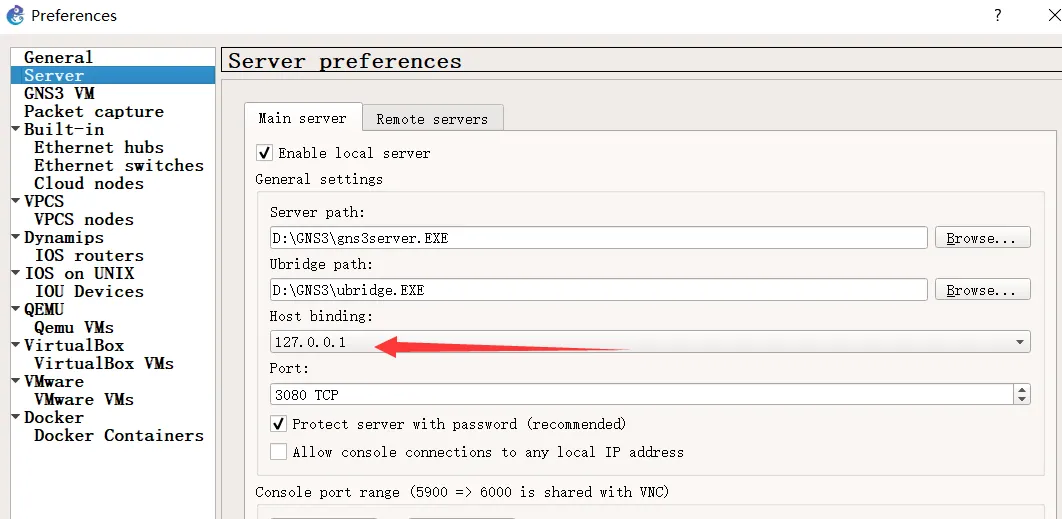Select Ethernet hubs in the tree
The image size is (1062, 519).
tap(99, 147)
